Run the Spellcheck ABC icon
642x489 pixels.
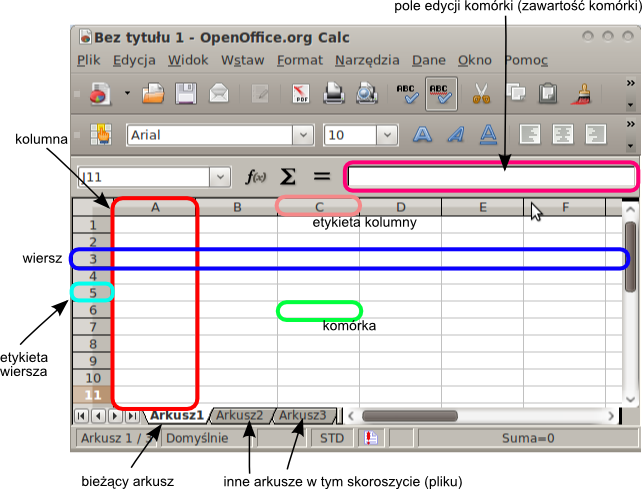pyautogui.click(x=407, y=93)
